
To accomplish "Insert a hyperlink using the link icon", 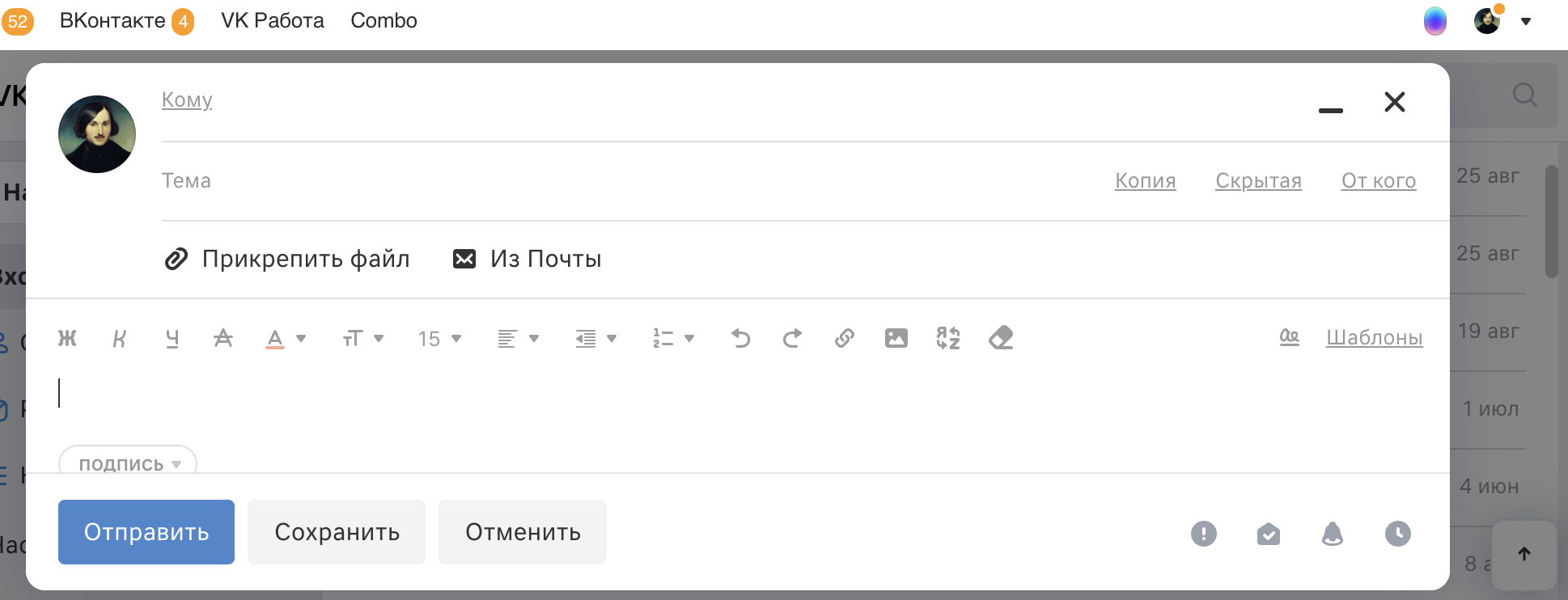I will (x=844, y=338).
